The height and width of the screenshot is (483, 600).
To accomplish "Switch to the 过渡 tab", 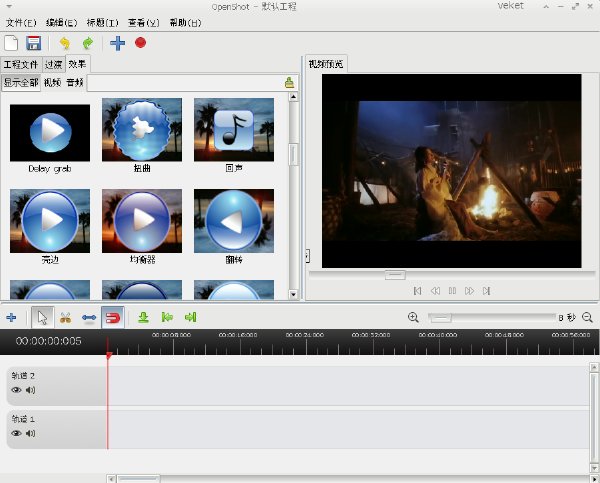I will click(53, 64).
